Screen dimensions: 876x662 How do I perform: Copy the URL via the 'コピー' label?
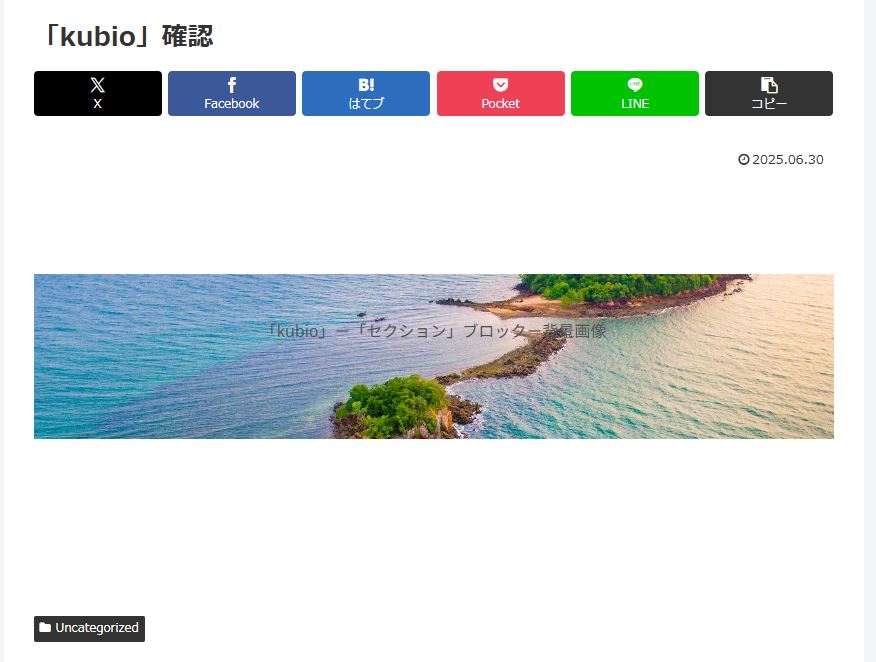[769, 104]
